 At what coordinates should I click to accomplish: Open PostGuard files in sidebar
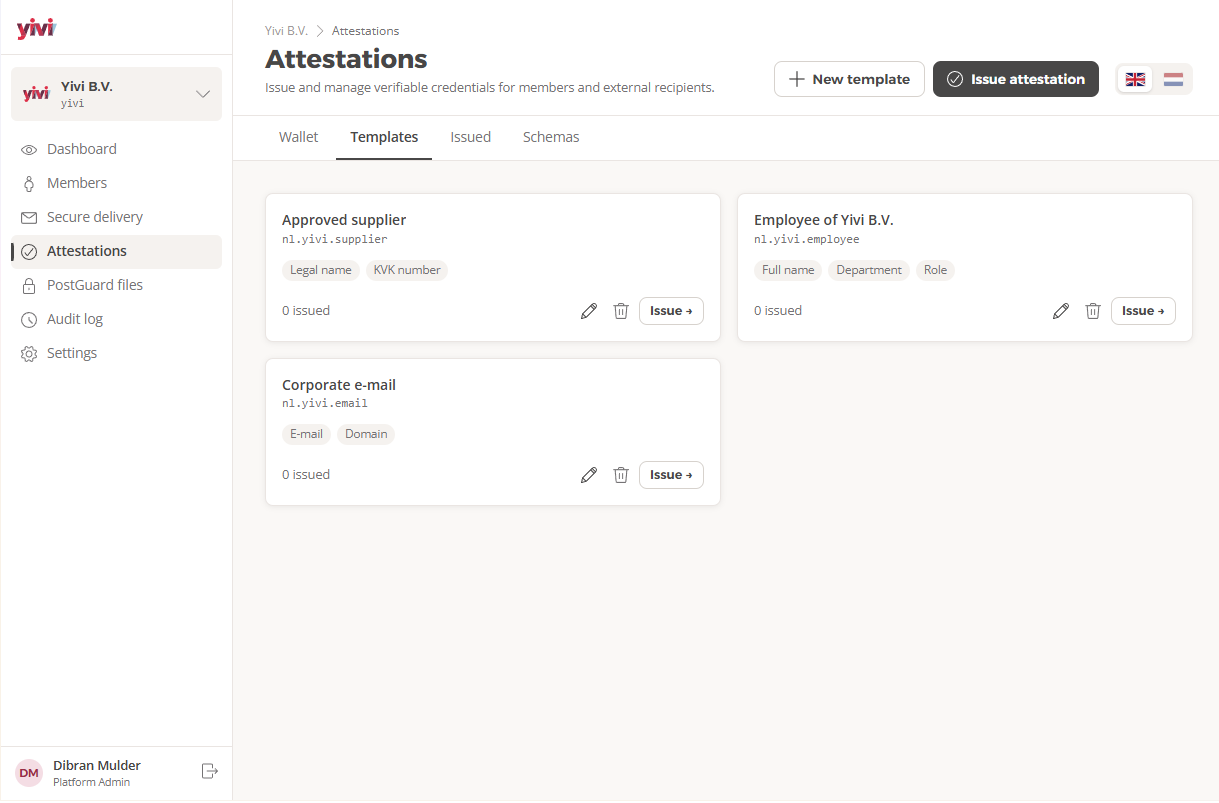coord(116,285)
